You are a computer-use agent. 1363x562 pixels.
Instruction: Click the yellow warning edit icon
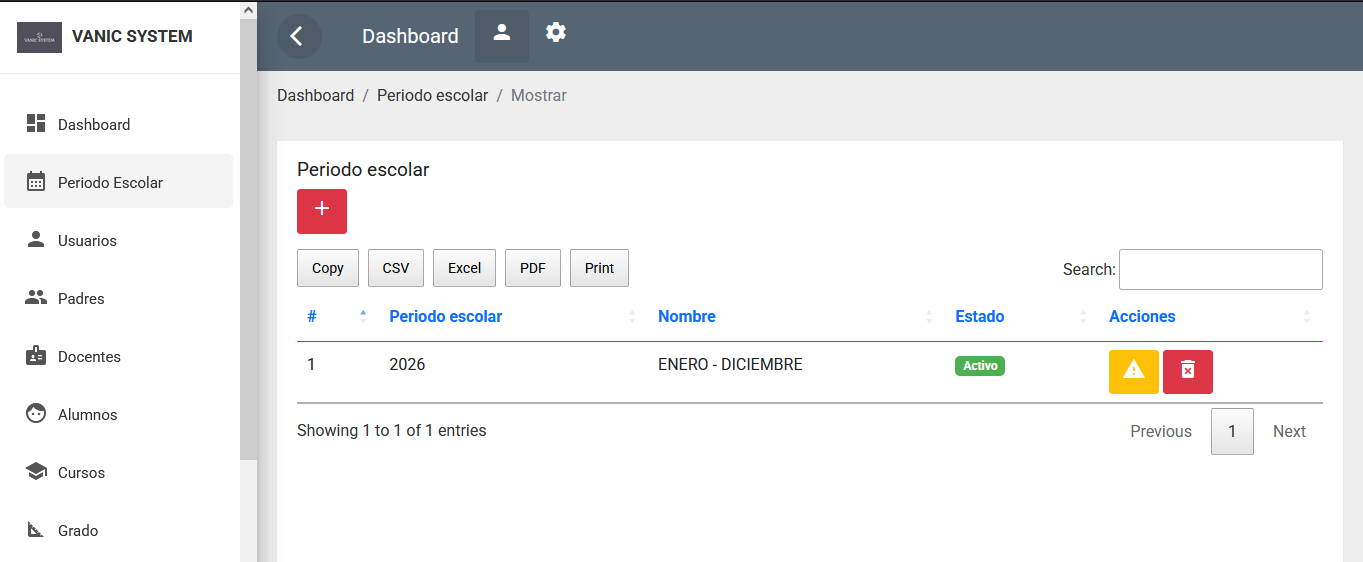click(1133, 371)
